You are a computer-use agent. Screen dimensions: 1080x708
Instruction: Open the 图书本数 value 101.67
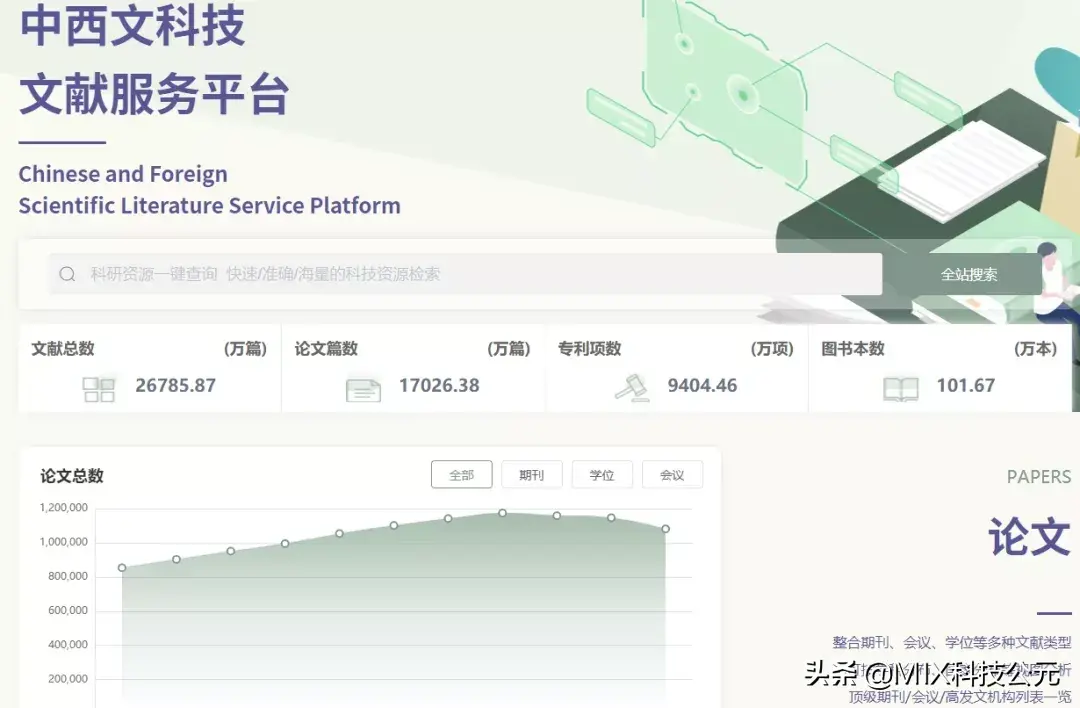(965, 385)
